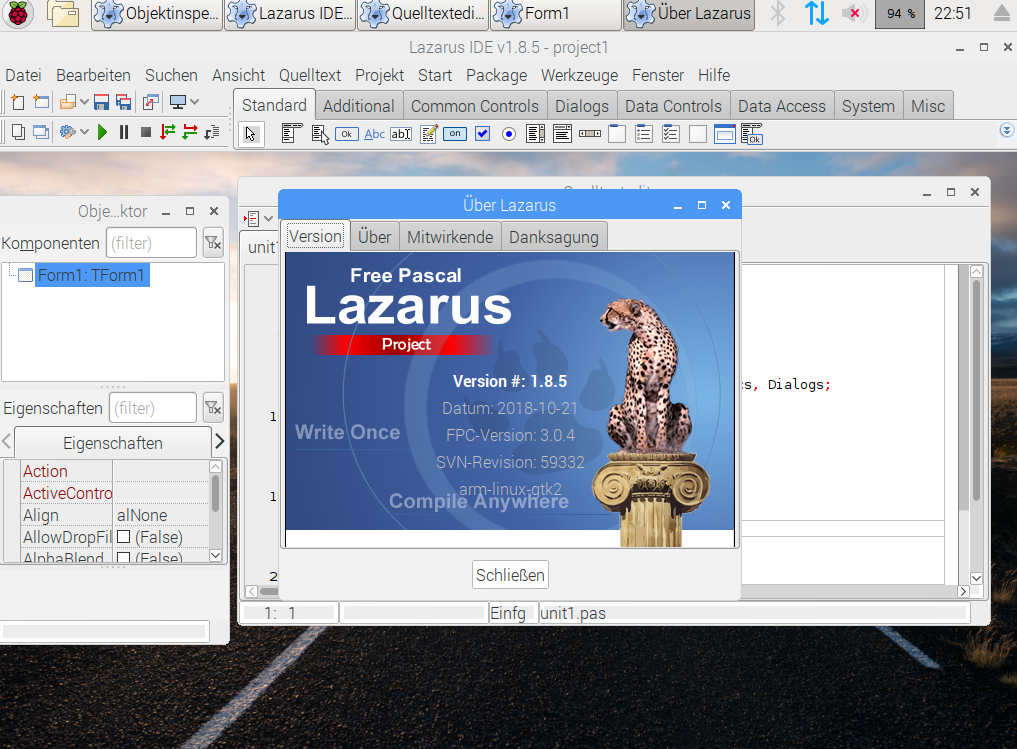Pick the TListBox component
The image size is (1017, 749).
pyautogui.click(x=536, y=134)
